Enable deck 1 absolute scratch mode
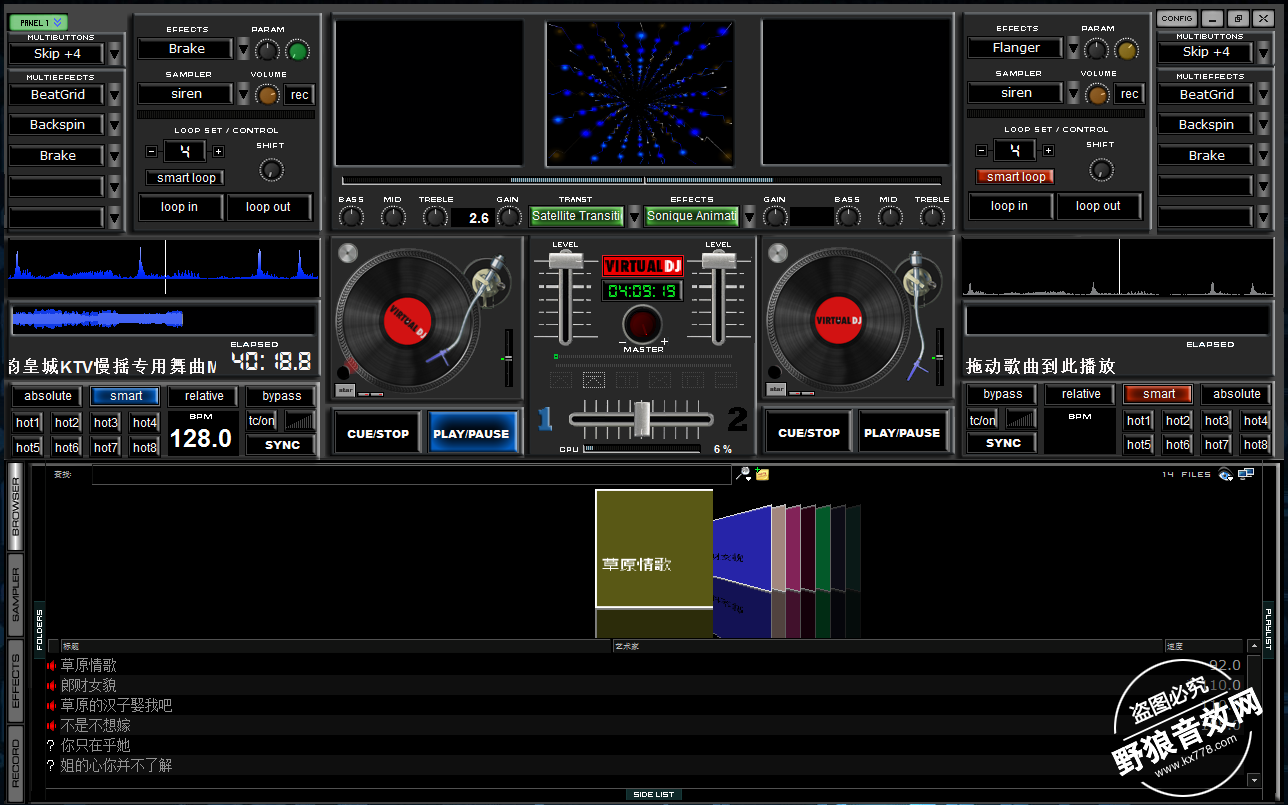The width and height of the screenshot is (1288, 805). click(48, 396)
